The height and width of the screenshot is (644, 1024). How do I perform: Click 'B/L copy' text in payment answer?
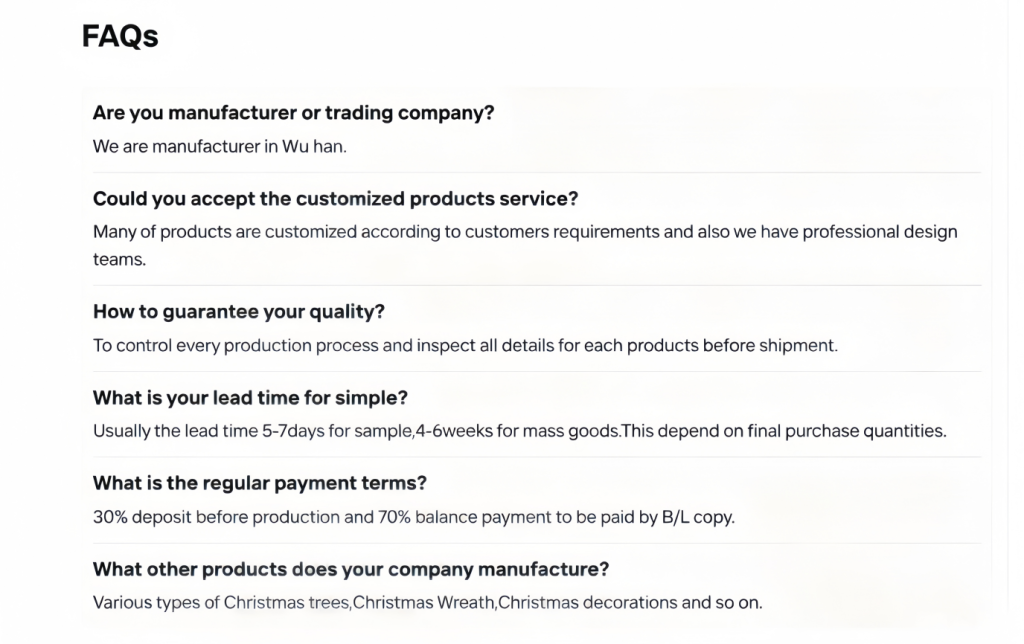pos(698,517)
